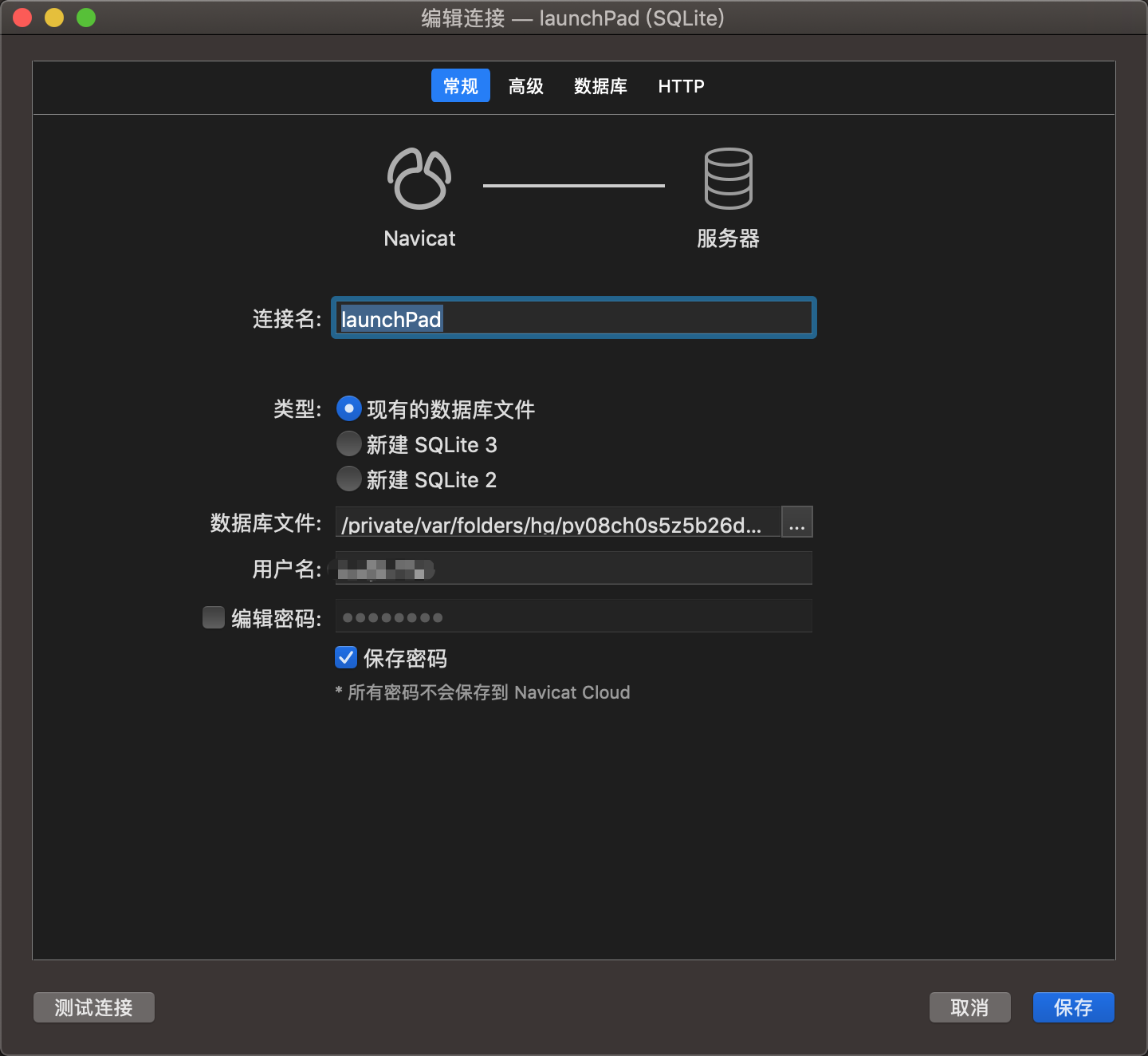The height and width of the screenshot is (1056, 1148).
Task: Click the 服务器 label text
Action: point(728,238)
